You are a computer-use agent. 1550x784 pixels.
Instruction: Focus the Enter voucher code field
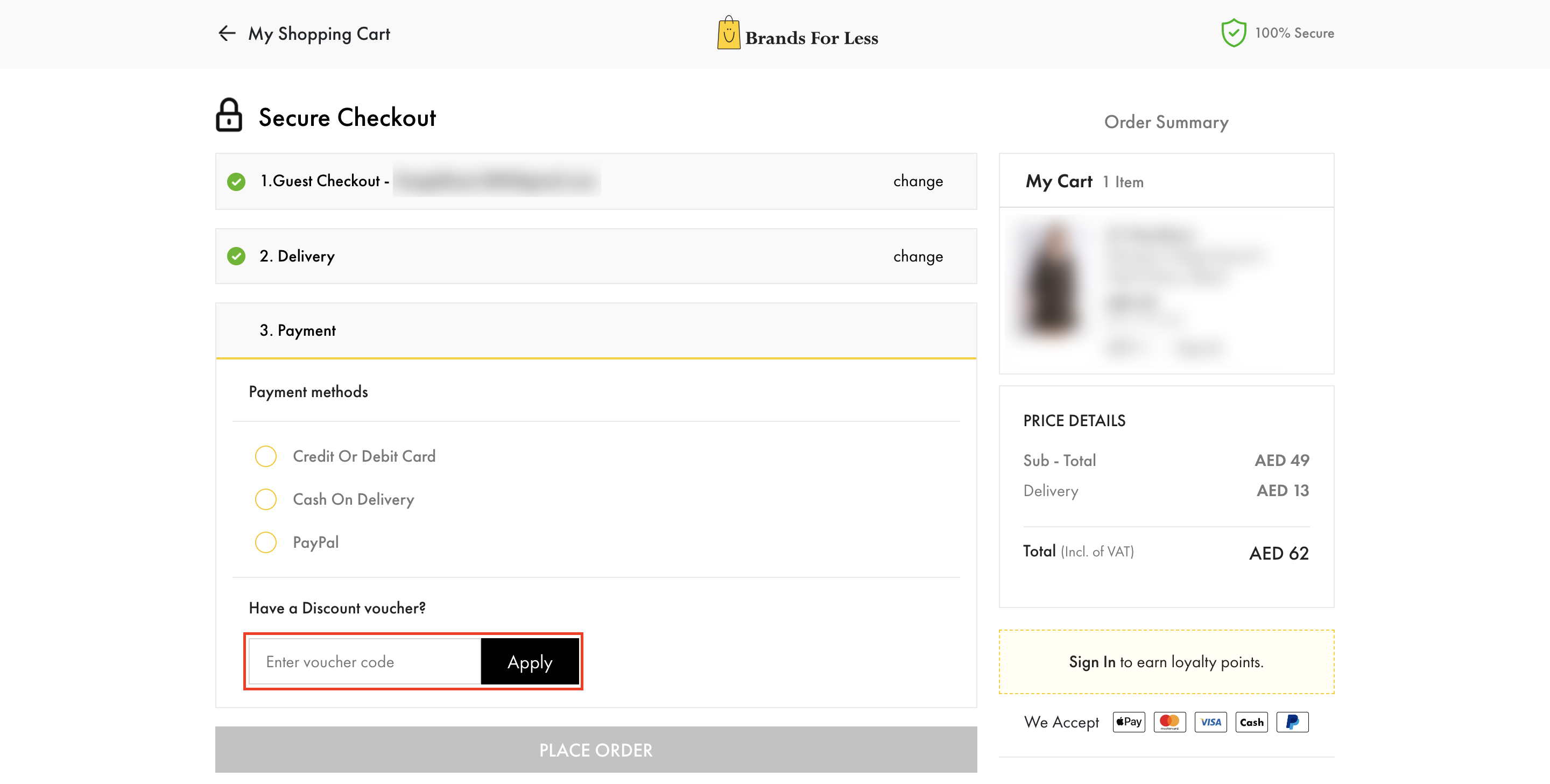[x=365, y=662]
